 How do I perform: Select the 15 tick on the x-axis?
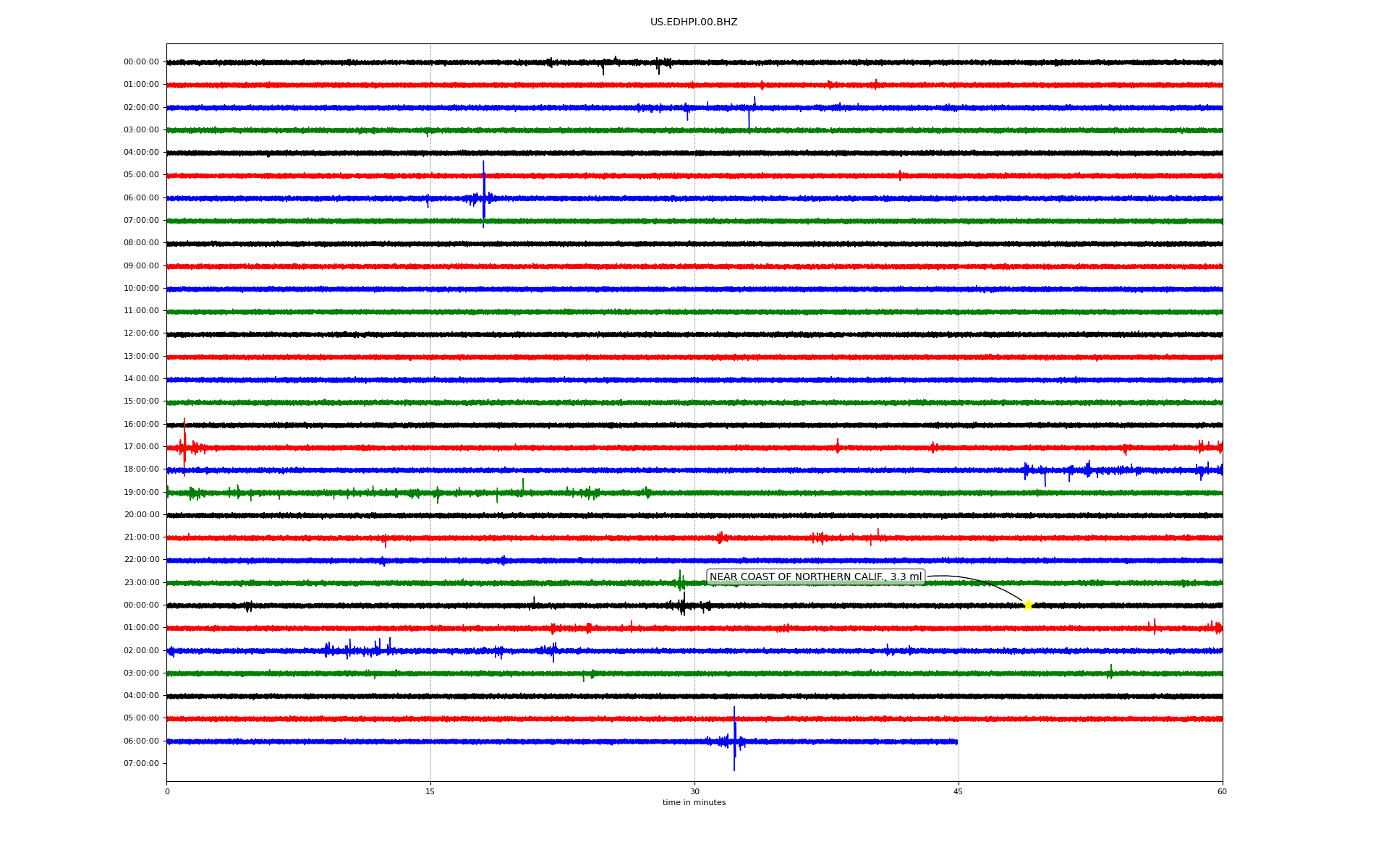pos(430,791)
